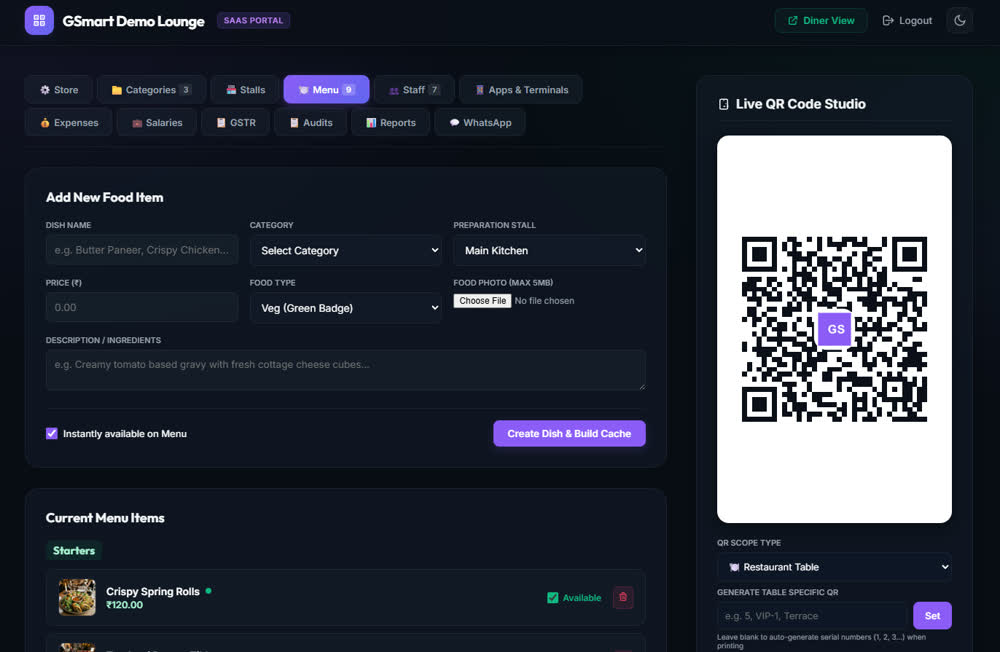Toggle dark mode moon icon
Image resolution: width=1000 pixels, height=652 pixels.
pyautogui.click(x=960, y=20)
